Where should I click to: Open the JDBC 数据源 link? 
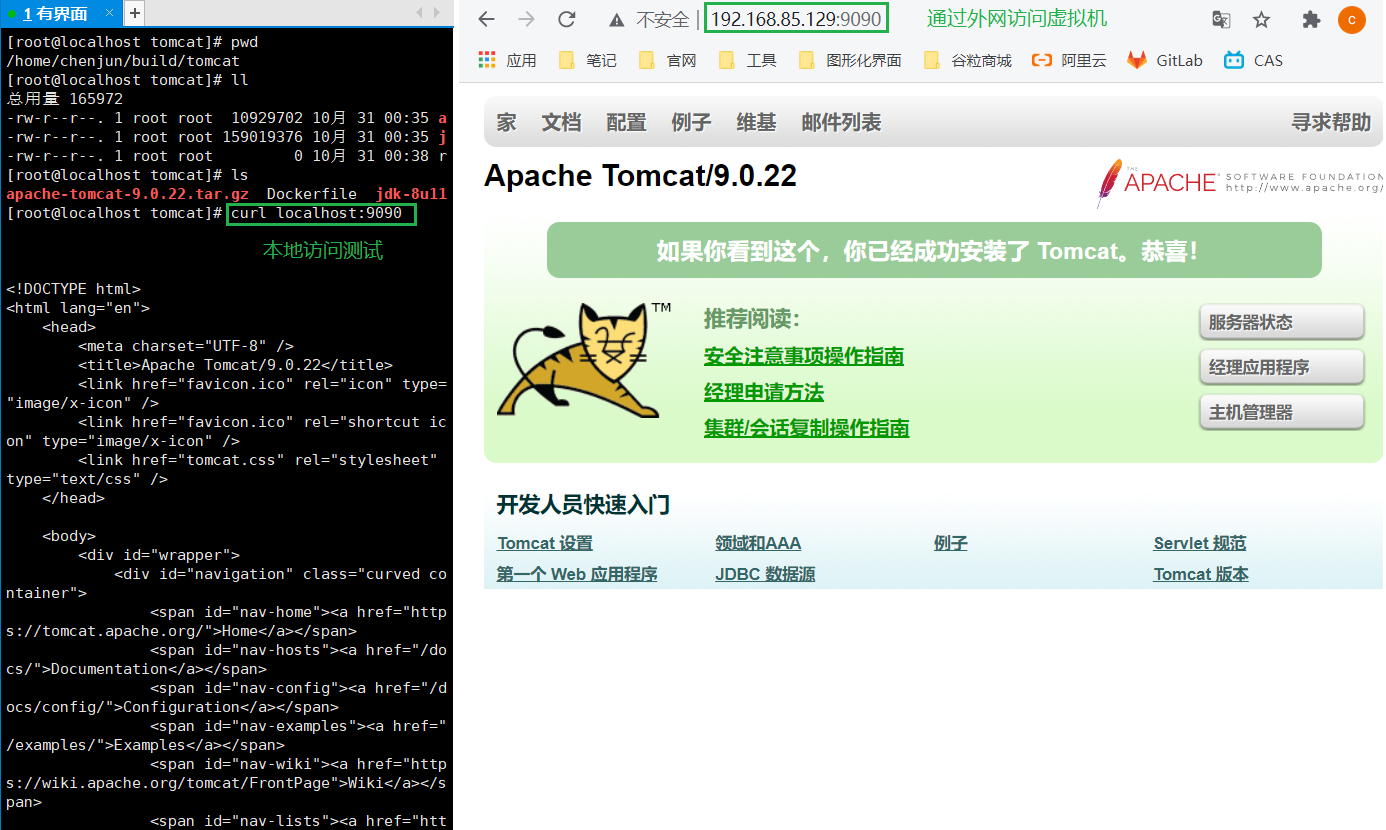click(x=765, y=574)
